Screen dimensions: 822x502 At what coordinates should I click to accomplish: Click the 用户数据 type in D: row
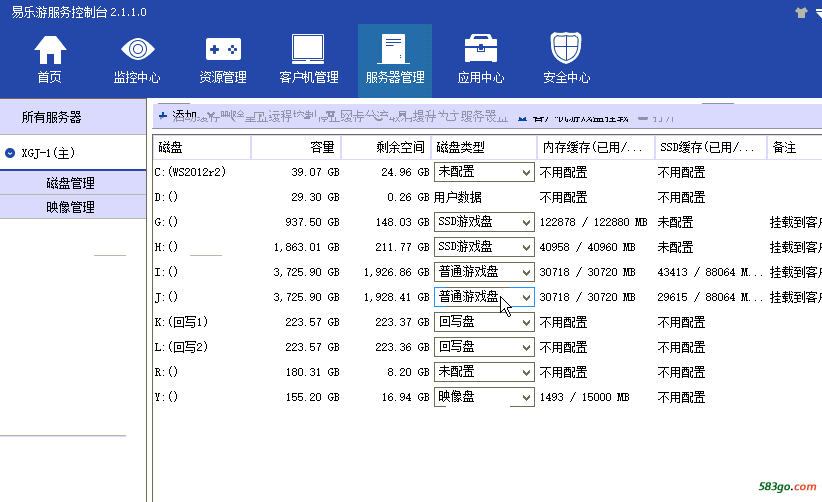pos(458,197)
